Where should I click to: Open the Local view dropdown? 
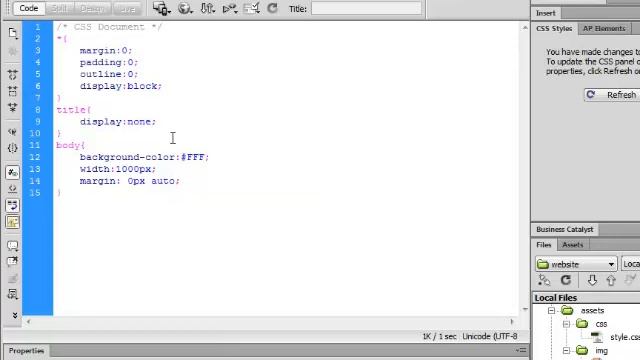pyautogui.click(x=631, y=264)
